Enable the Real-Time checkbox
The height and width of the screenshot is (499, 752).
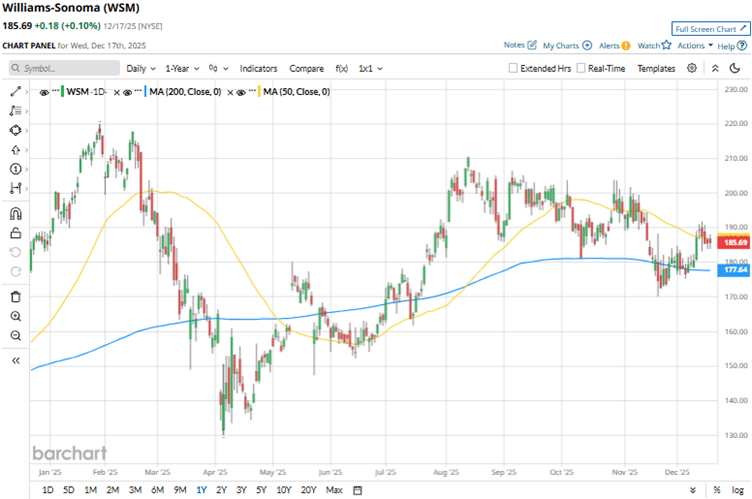pyautogui.click(x=580, y=68)
